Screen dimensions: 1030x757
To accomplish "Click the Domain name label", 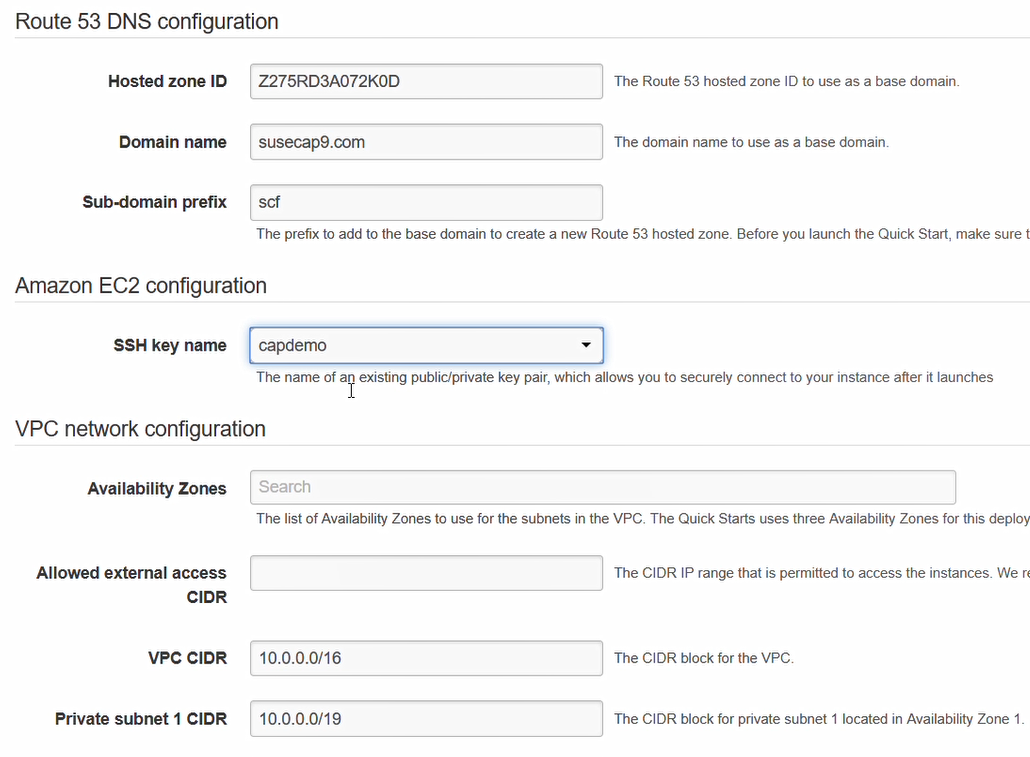I will click(x=172, y=141).
